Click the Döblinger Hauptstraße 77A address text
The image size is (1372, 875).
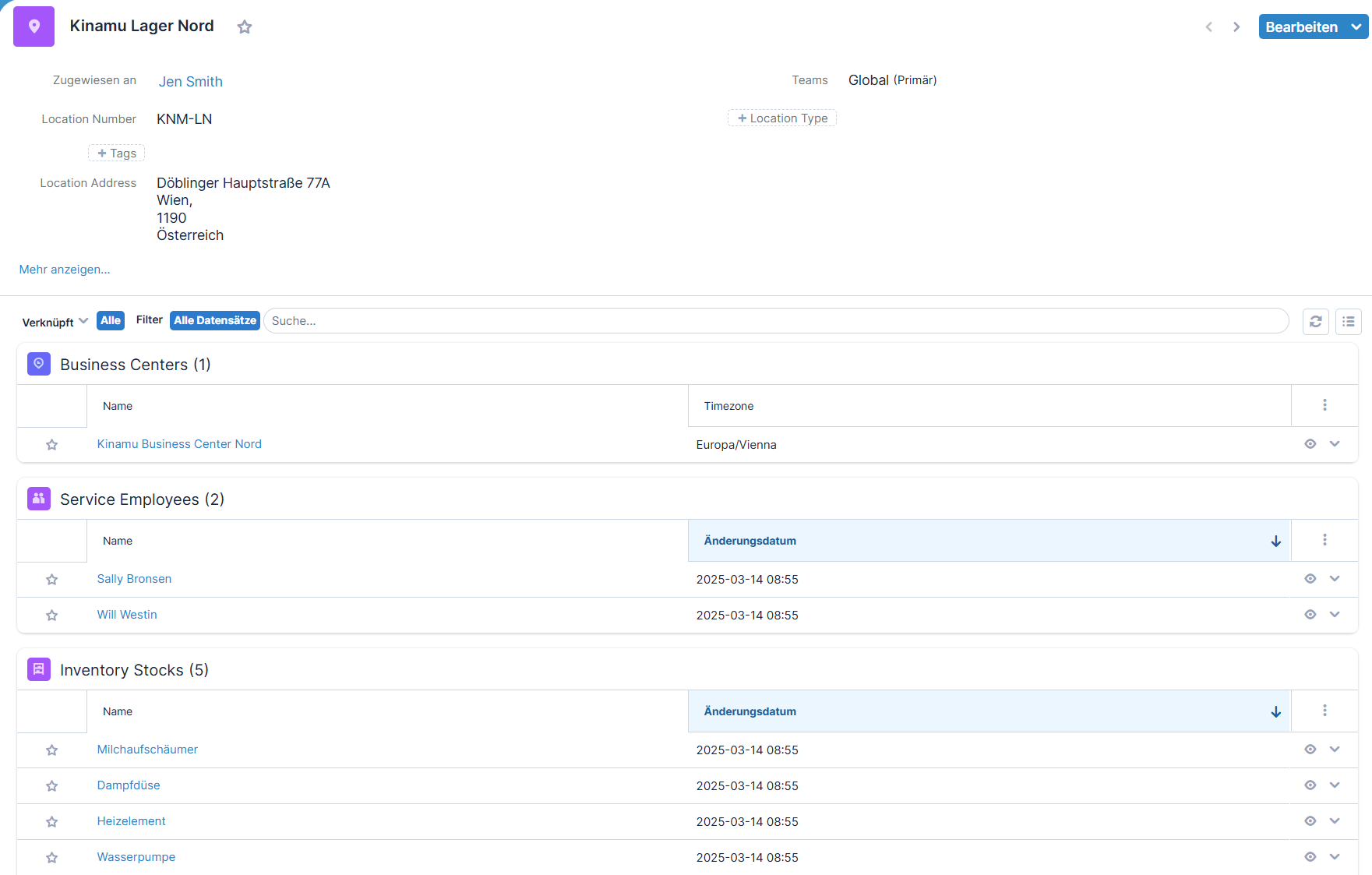[x=243, y=183]
